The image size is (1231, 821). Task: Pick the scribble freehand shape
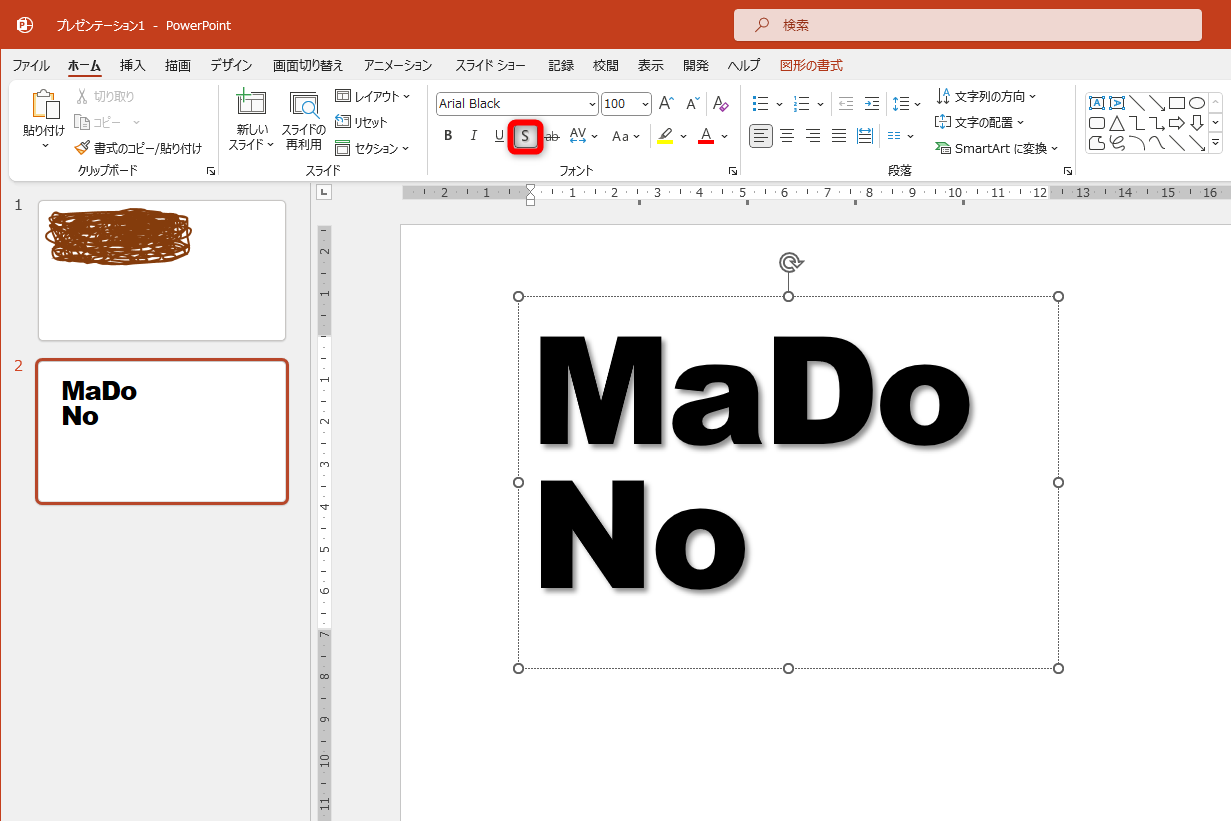[x=1117, y=143]
